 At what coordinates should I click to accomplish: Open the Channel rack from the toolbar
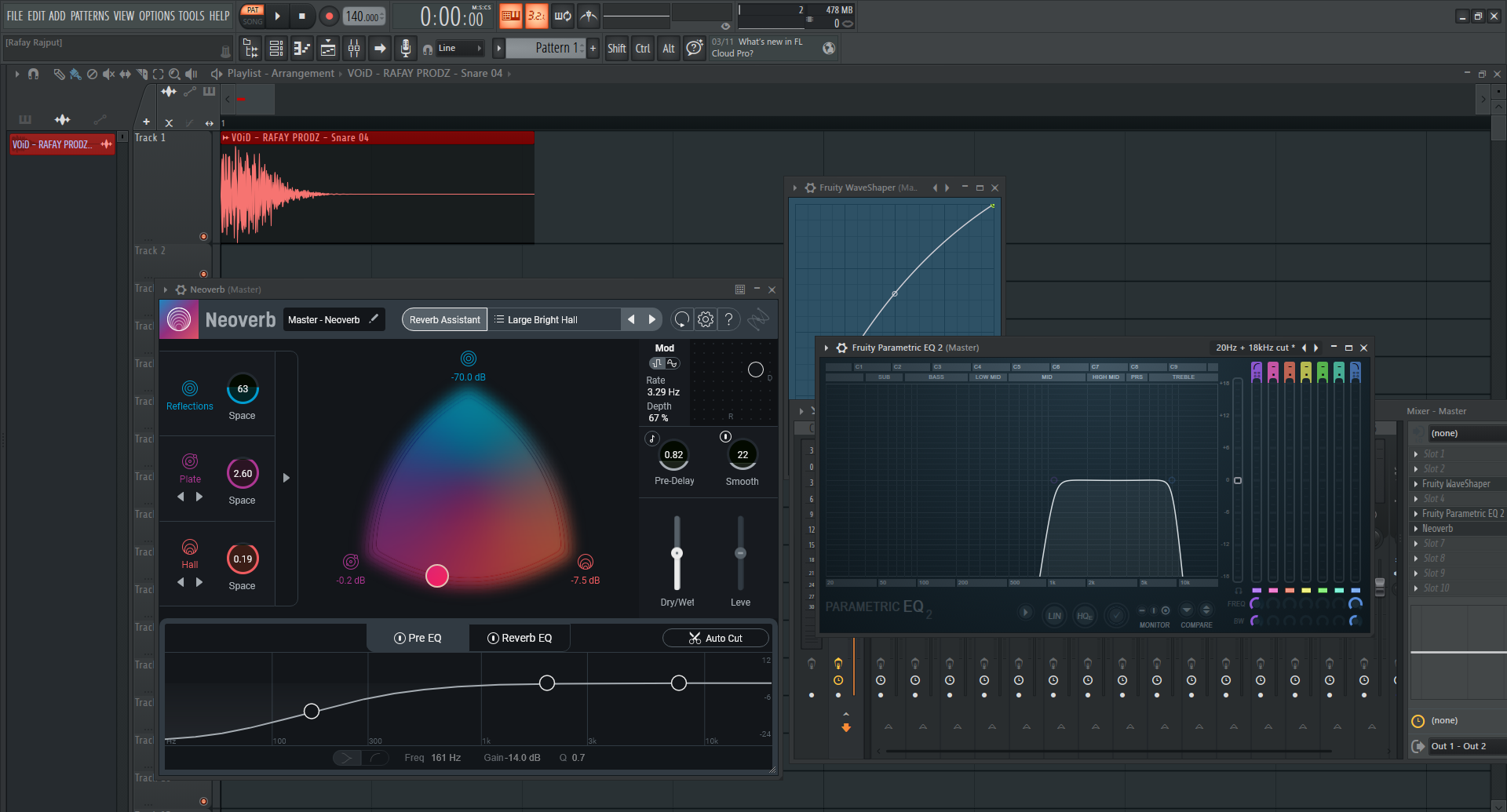tap(276, 49)
